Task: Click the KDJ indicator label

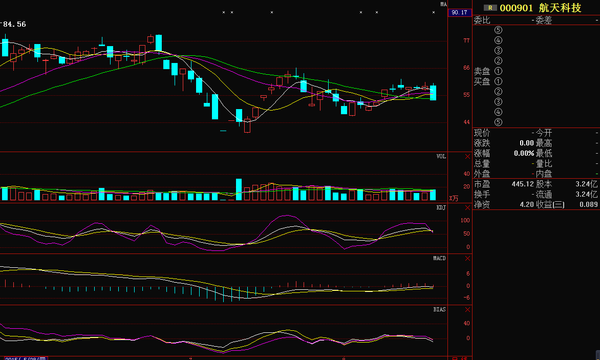Action: [x=441, y=207]
